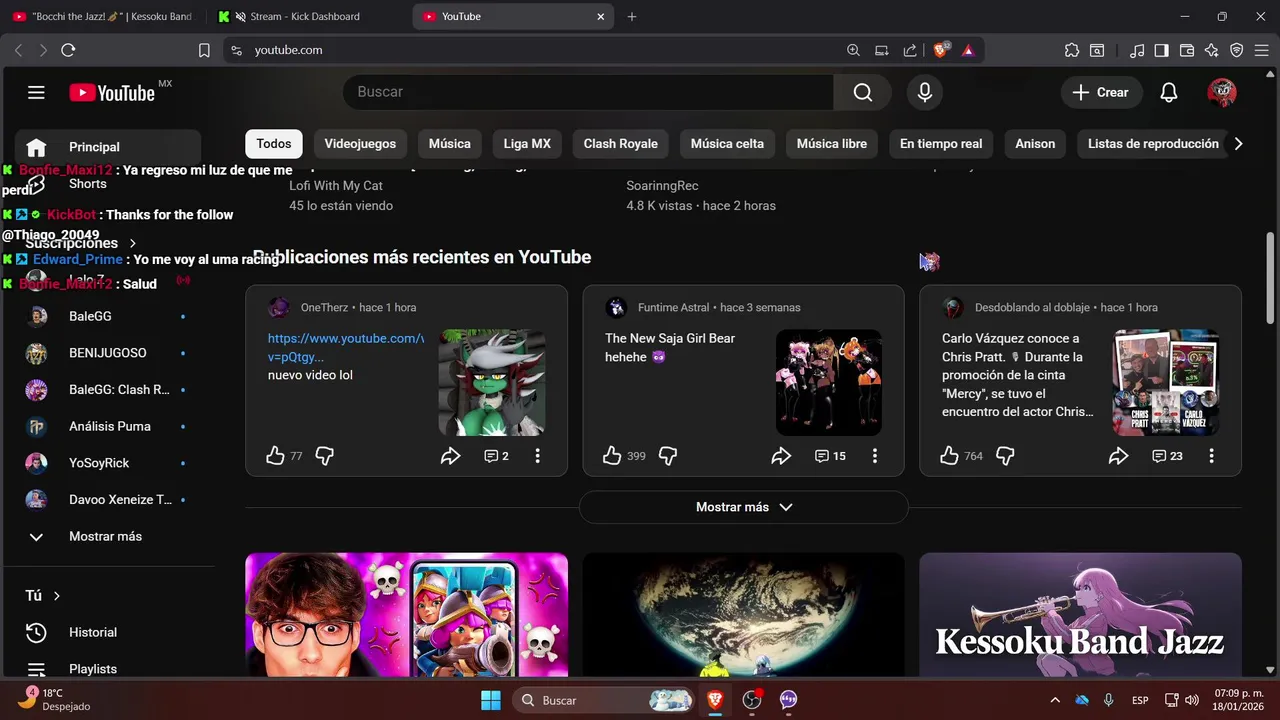Open Windows Start menu
1280x720 pixels.
pyautogui.click(x=491, y=700)
